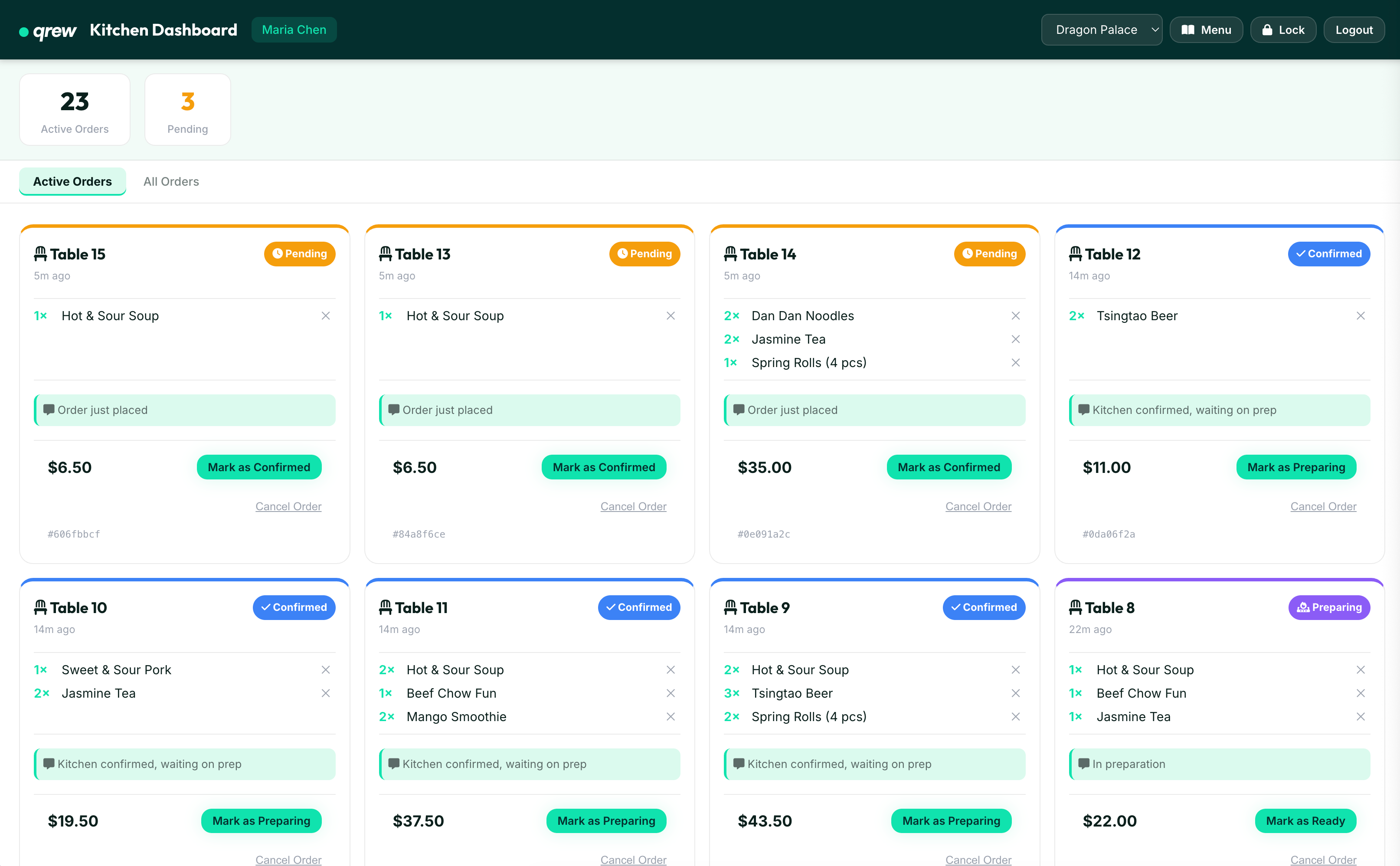The height and width of the screenshot is (866, 1400).
Task: Click the Pending status badge on Table 13
Action: (x=644, y=254)
